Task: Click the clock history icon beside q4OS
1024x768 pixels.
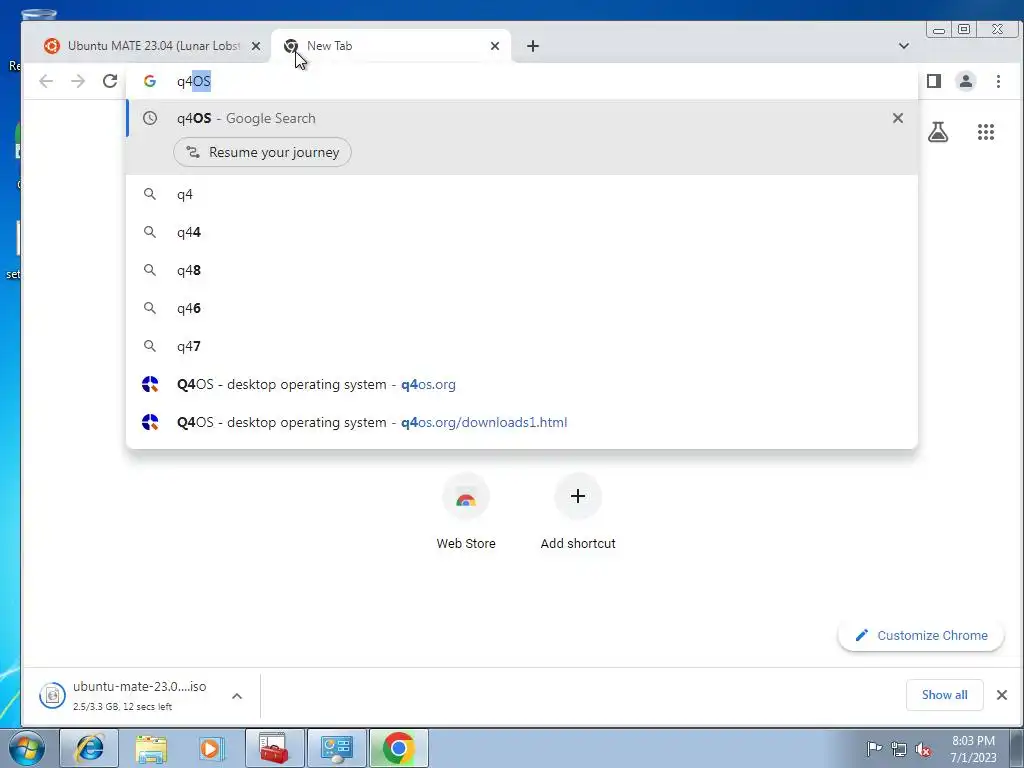Action: [150, 118]
